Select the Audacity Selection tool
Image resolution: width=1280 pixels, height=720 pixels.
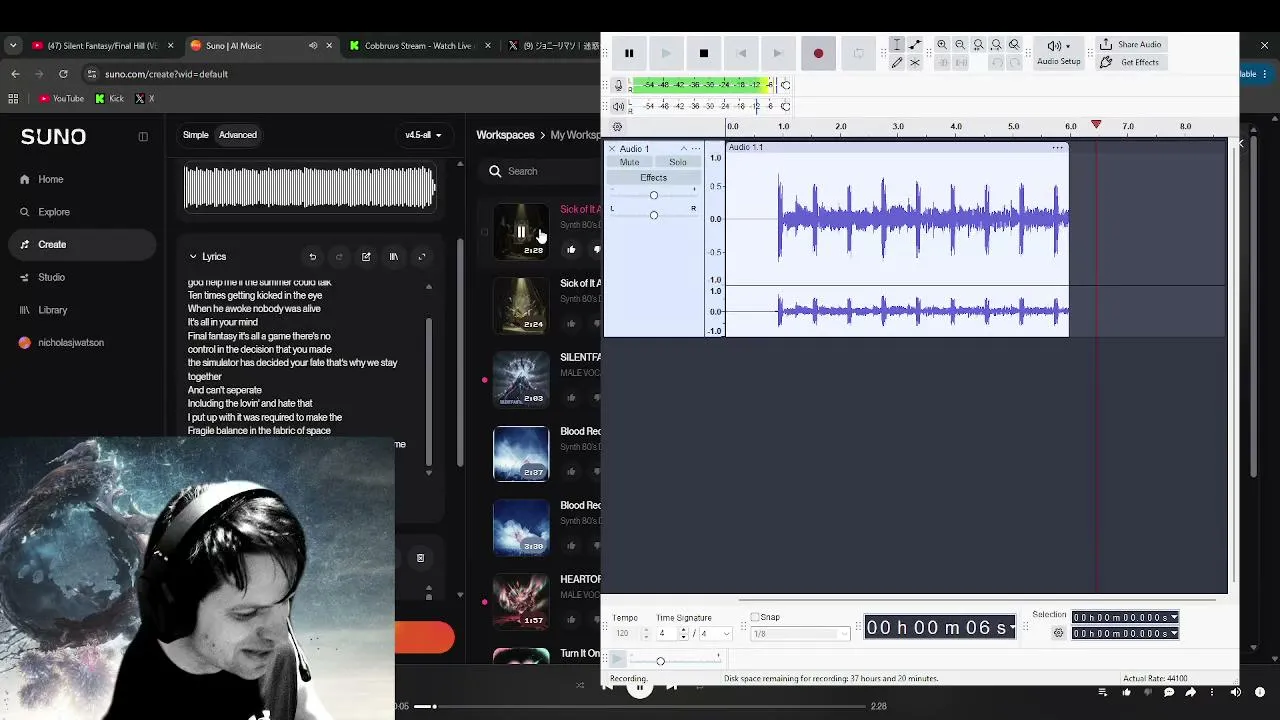click(x=897, y=45)
